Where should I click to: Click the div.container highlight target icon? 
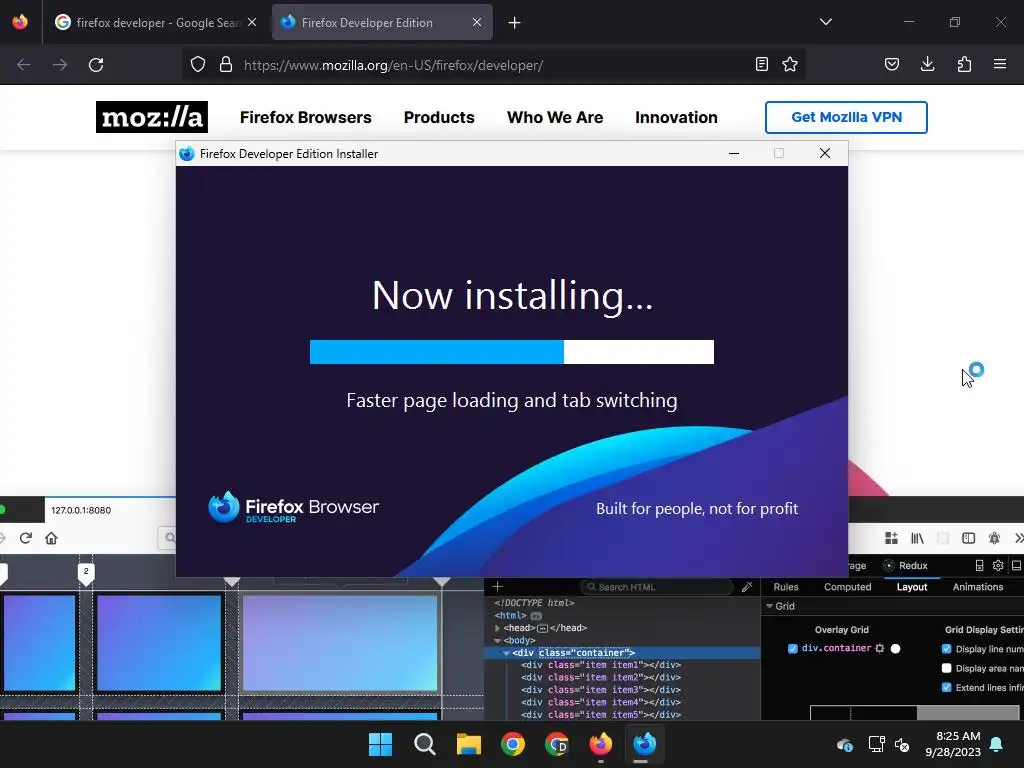[x=880, y=648]
